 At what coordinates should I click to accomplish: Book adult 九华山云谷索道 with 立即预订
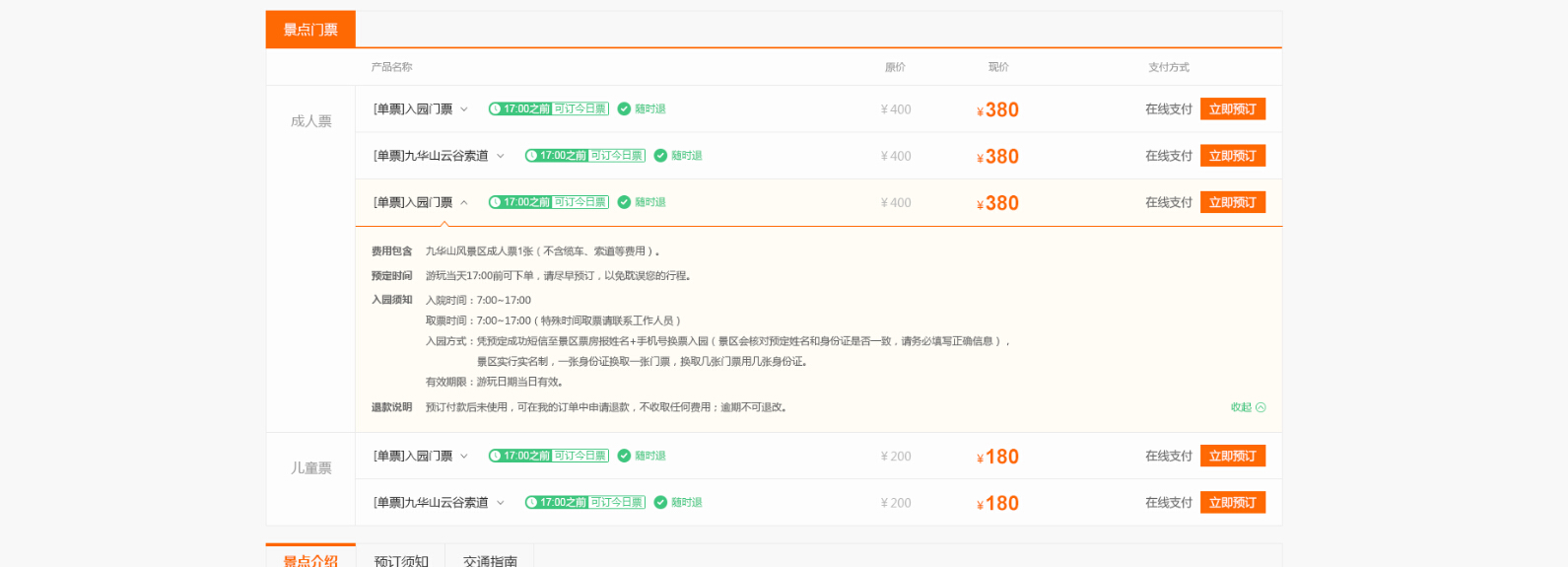point(1232,156)
